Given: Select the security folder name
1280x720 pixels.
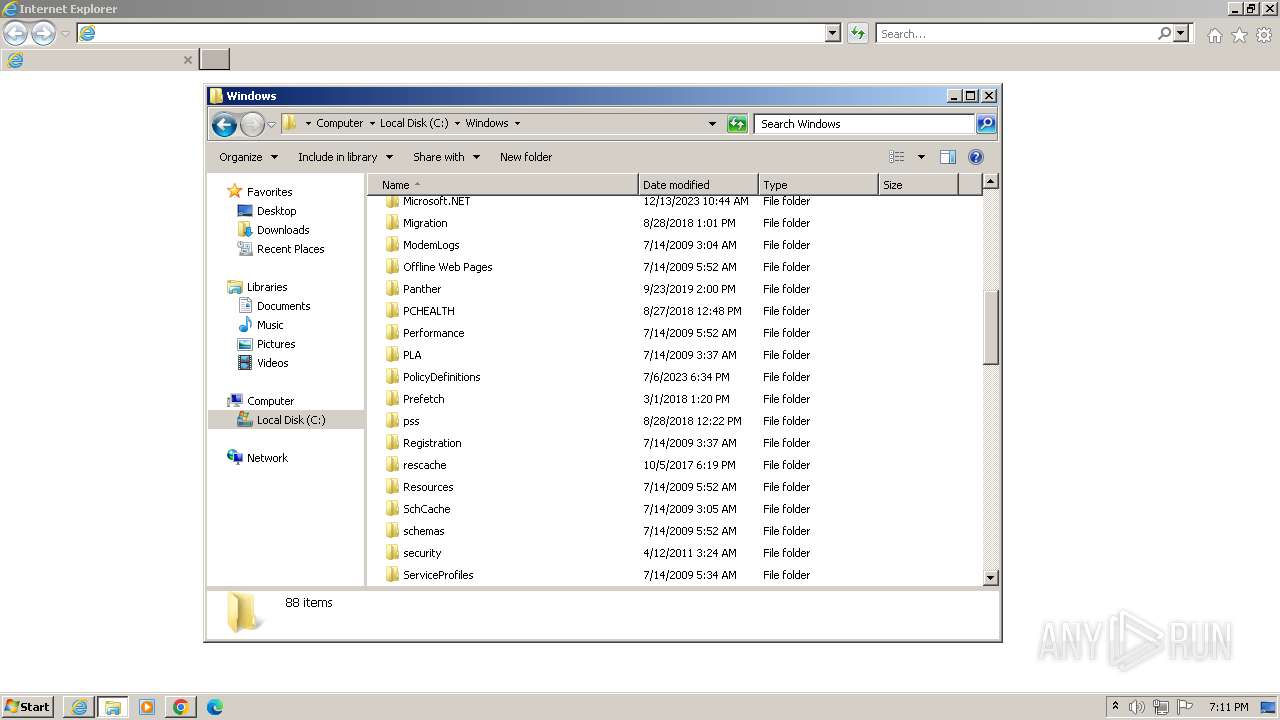Looking at the screenshot, I should (422, 553).
